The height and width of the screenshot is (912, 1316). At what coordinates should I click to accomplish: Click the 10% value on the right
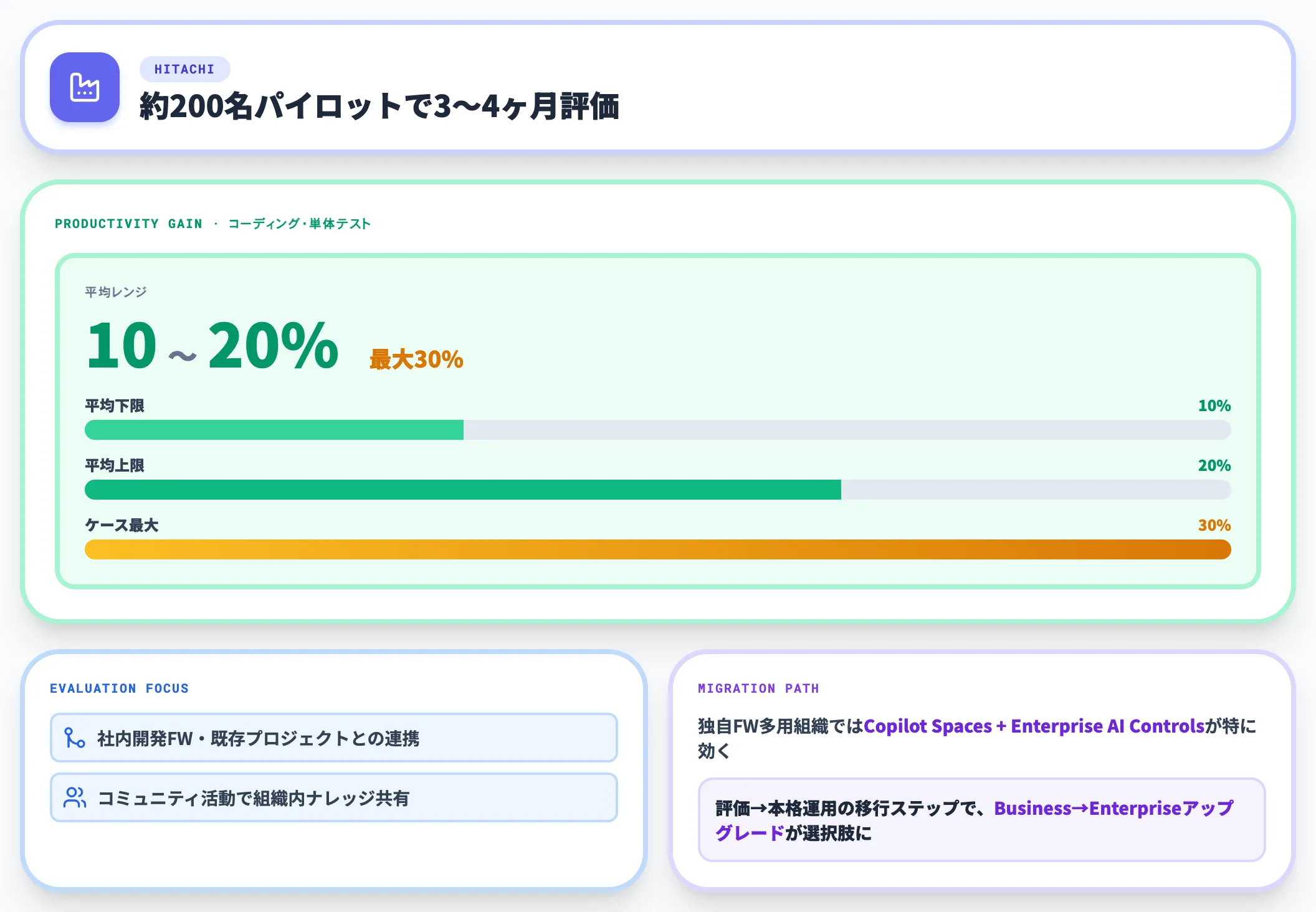coord(1214,406)
